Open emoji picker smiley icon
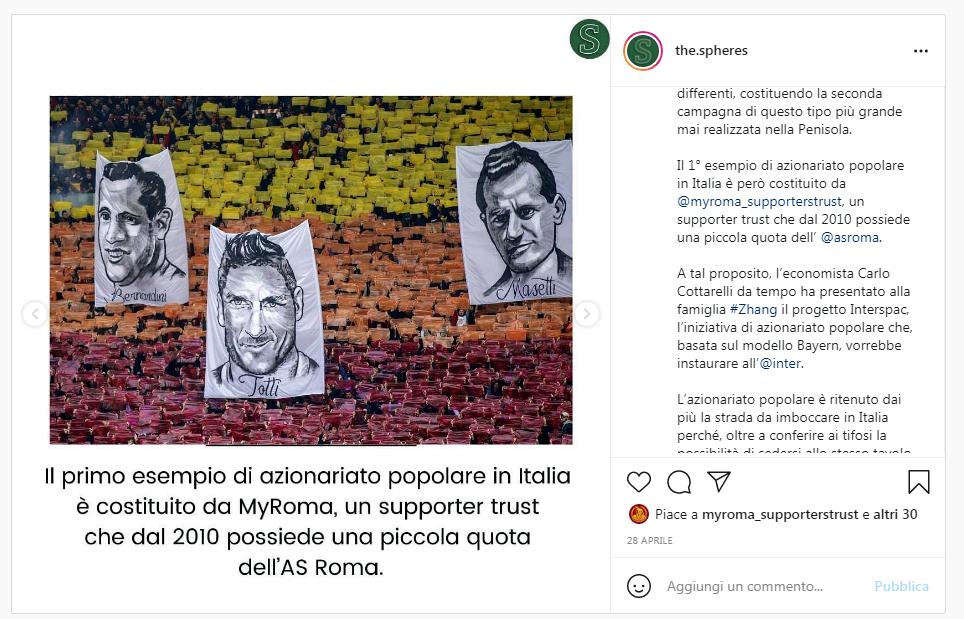Screen dimensions: 964x619 coord(639,586)
